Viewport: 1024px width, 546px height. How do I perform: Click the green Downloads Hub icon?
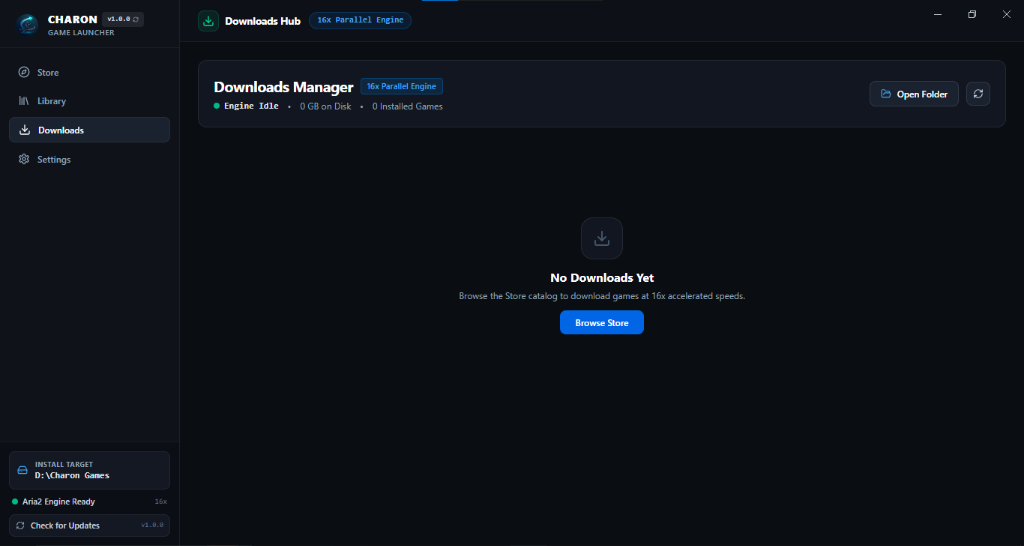(x=208, y=21)
